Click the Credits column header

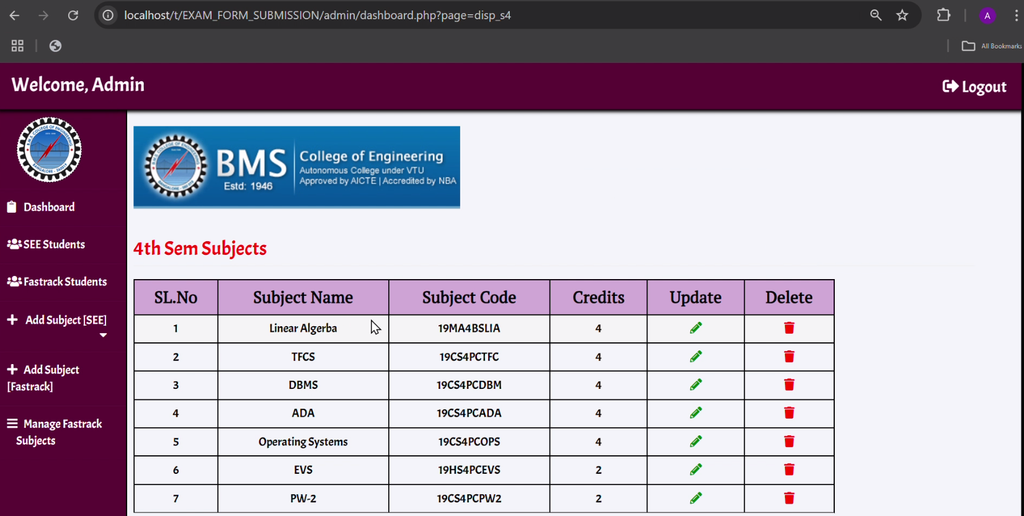pos(598,297)
